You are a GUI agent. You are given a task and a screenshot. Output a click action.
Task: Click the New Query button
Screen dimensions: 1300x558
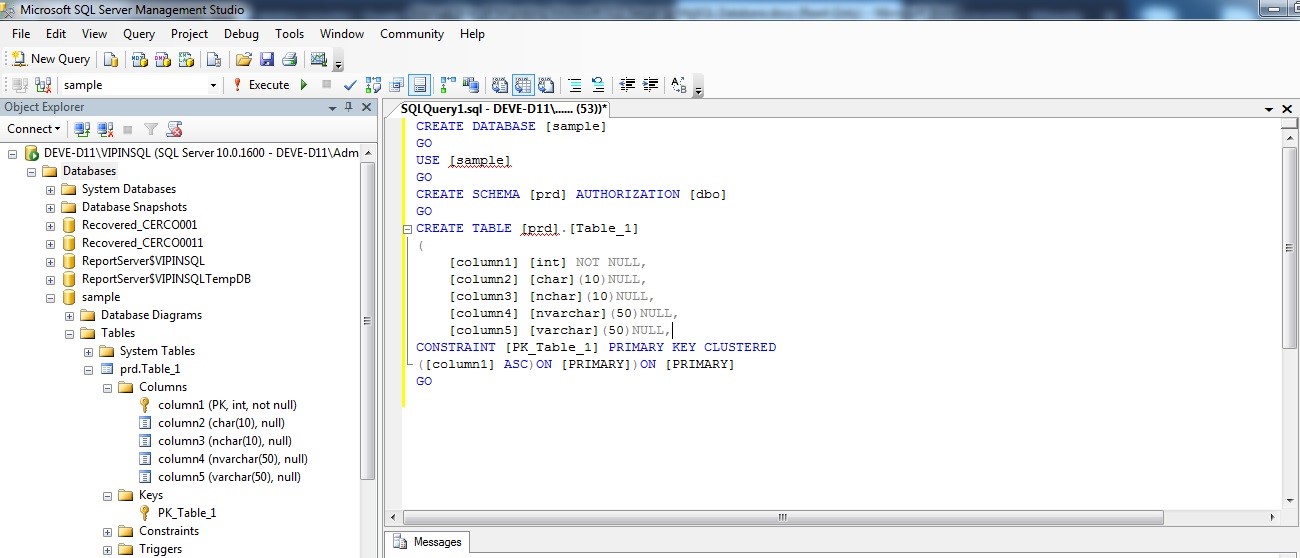[x=51, y=59]
